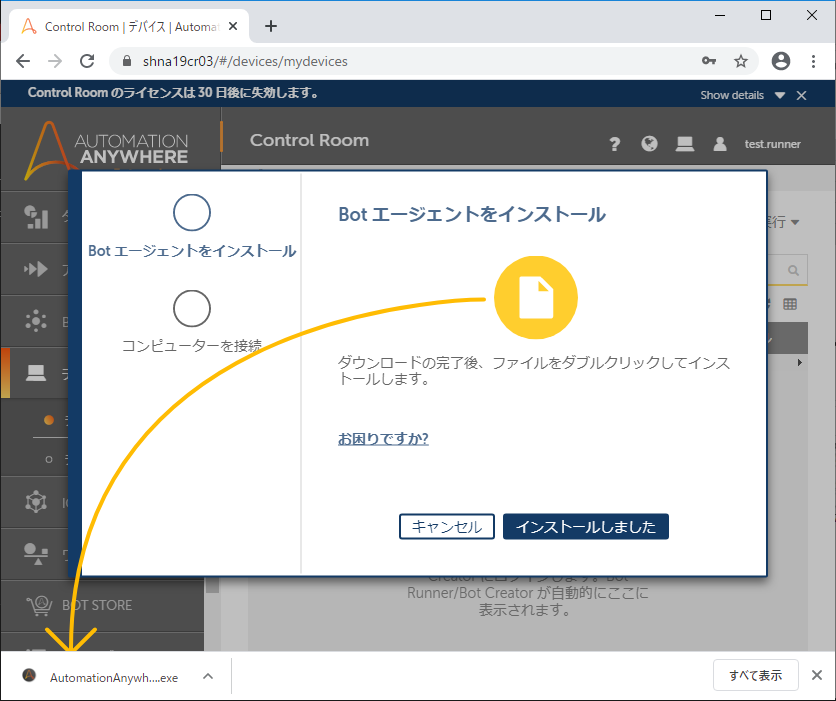
Task: Click the Automation Anywhere logo
Action: pos(106,149)
